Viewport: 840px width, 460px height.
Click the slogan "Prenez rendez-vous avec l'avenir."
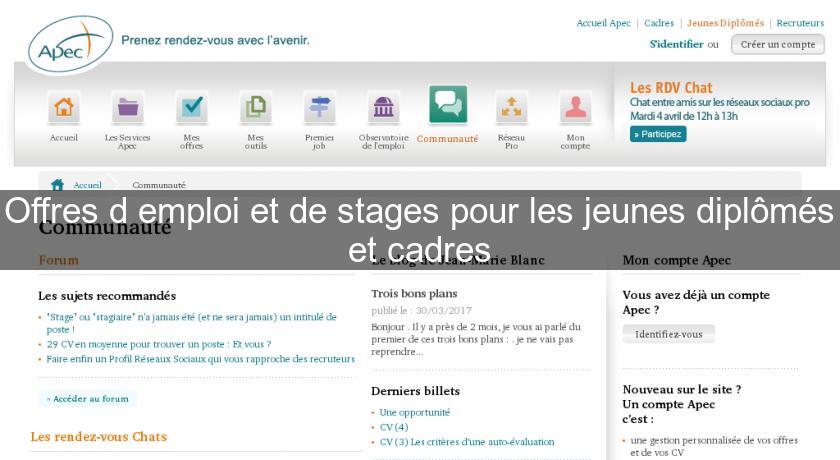(x=215, y=40)
